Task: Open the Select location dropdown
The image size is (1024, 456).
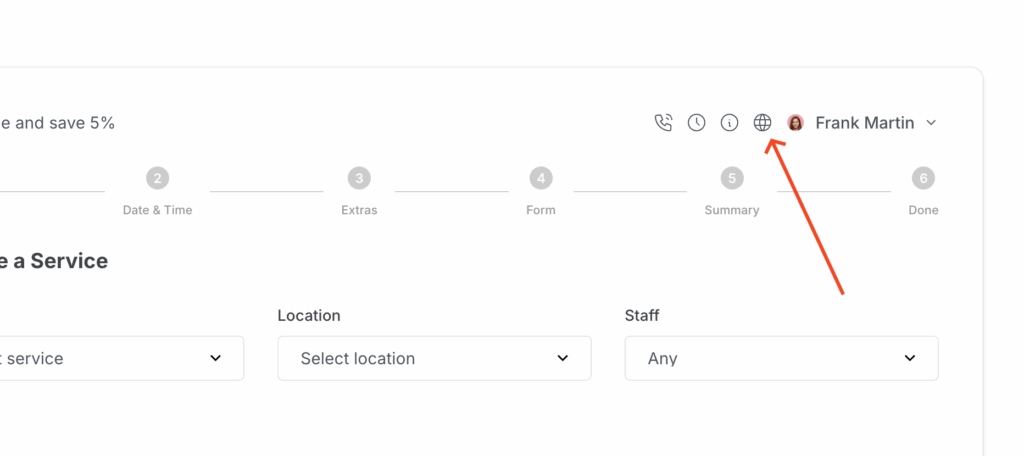Action: click(x=434, y=358)
